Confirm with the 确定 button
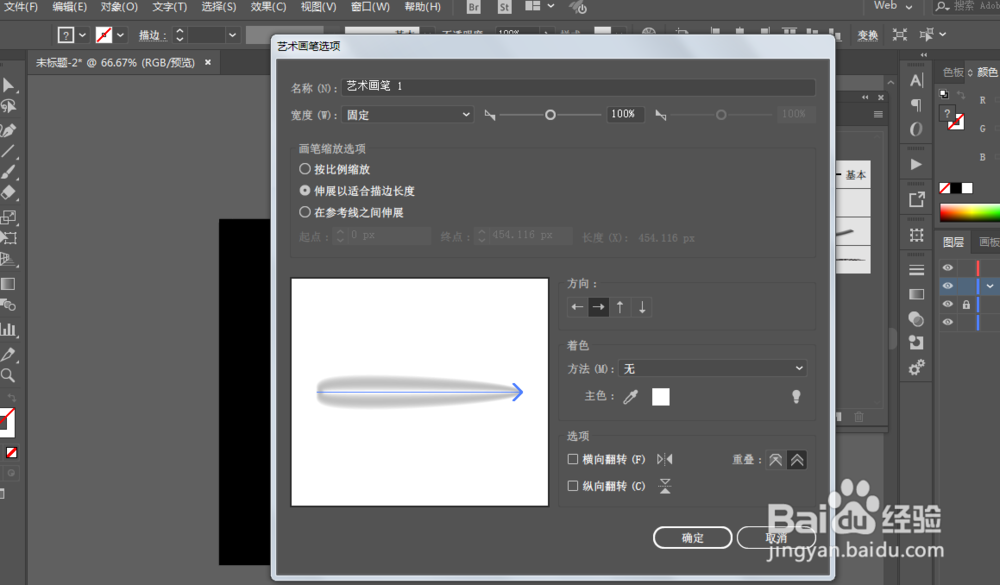Screen dimensions: 1000x585 [x=693, y=538]
